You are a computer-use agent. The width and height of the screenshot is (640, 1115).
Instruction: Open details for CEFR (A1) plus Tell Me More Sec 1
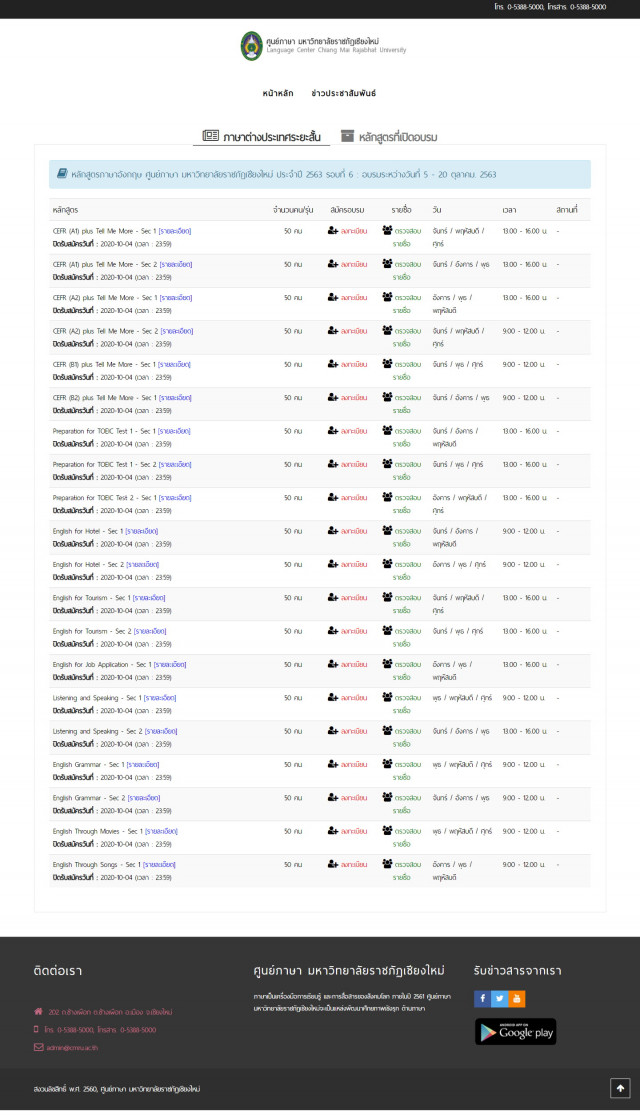point(175,231)
